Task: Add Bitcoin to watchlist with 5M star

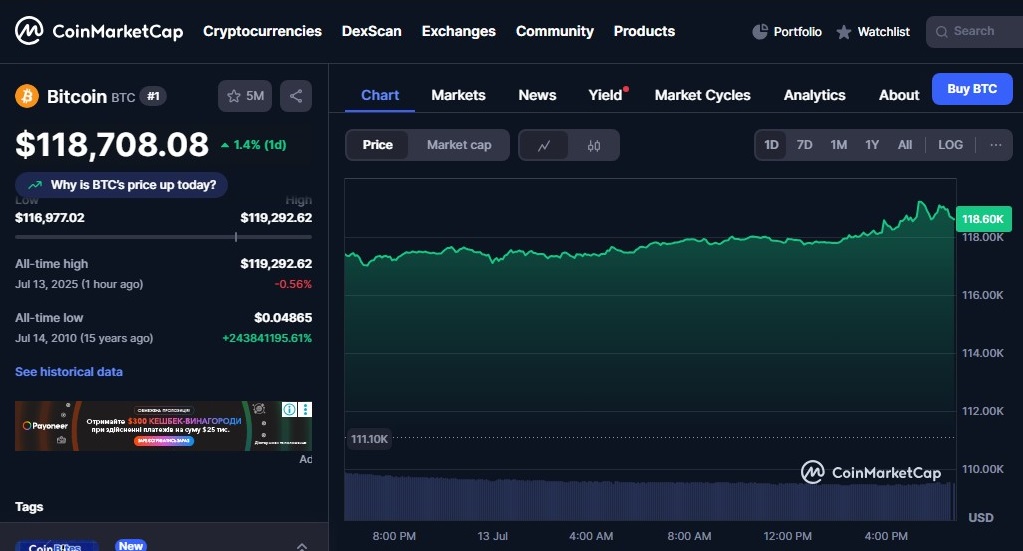Action: click(245, 97)
